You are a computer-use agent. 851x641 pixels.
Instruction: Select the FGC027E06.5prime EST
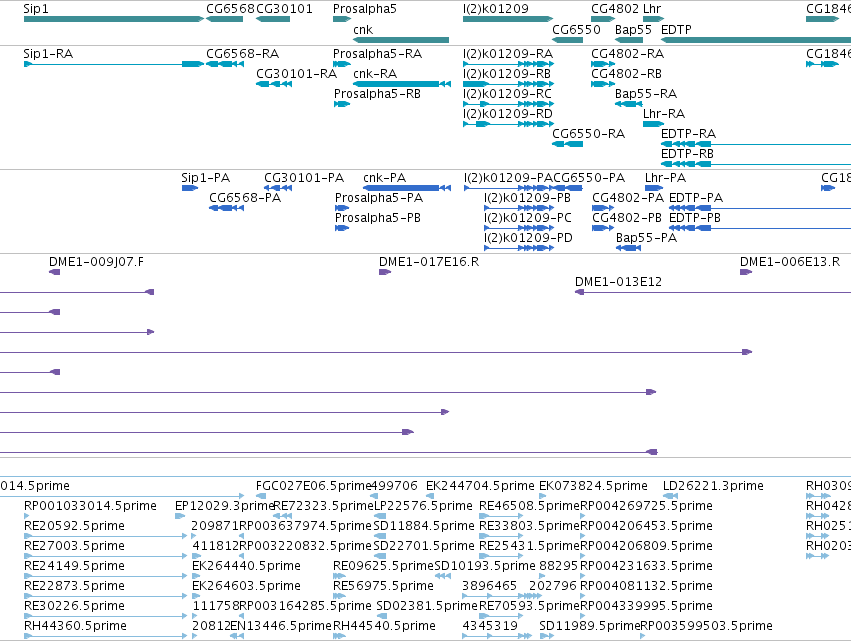[x=261, y=496]
